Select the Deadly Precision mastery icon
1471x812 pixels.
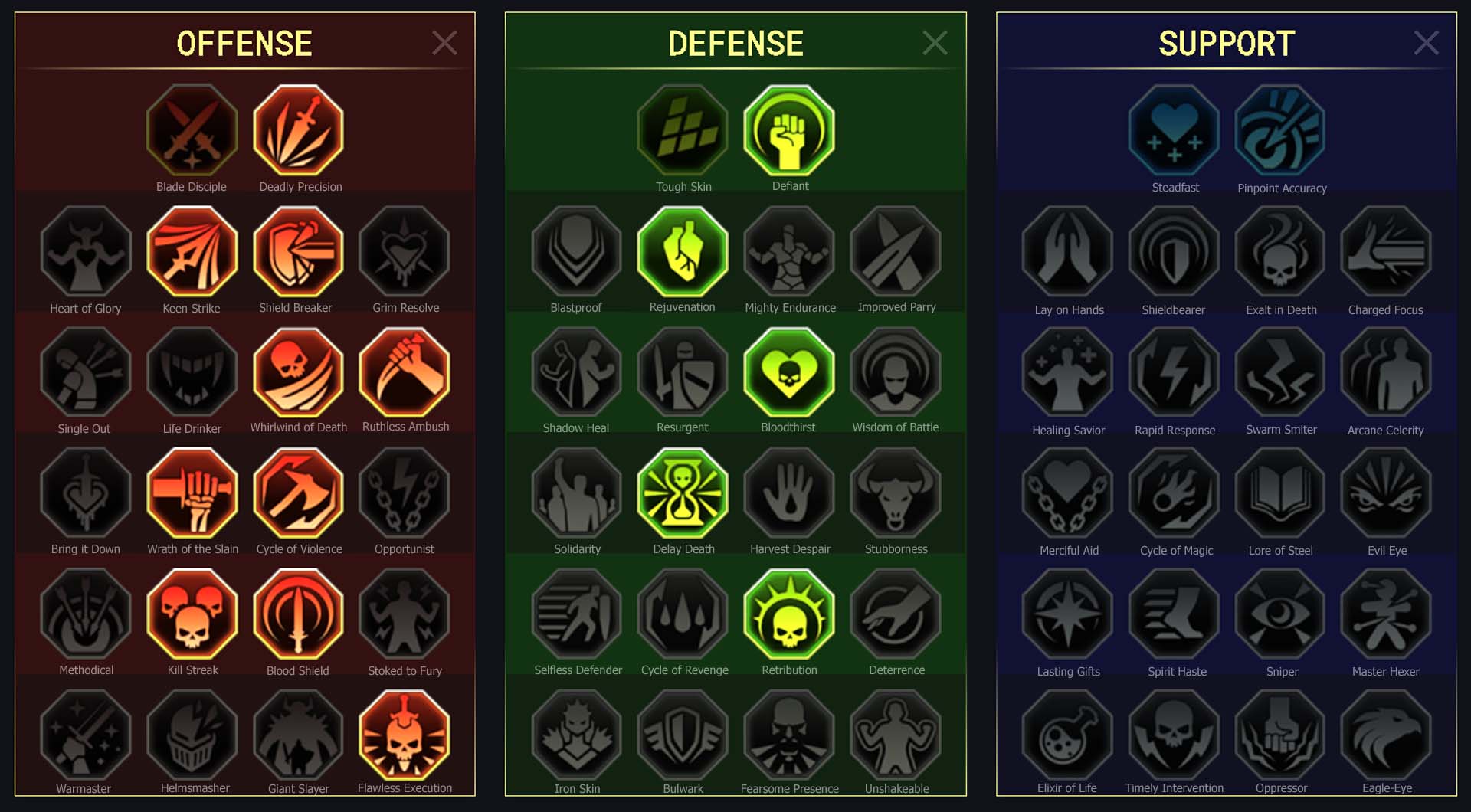point(298,130)
